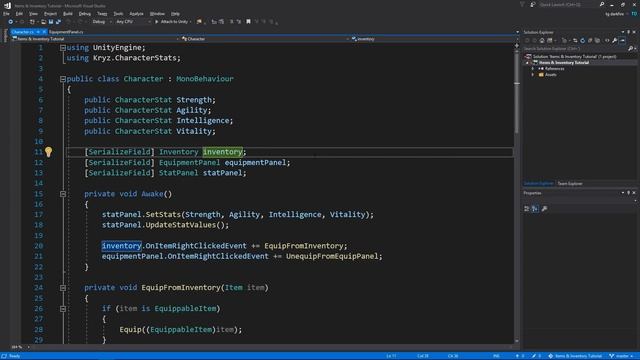Open the Any CPU platform dropdown
The height and width of the screenshot is (360, 640).
coord(133,22)
